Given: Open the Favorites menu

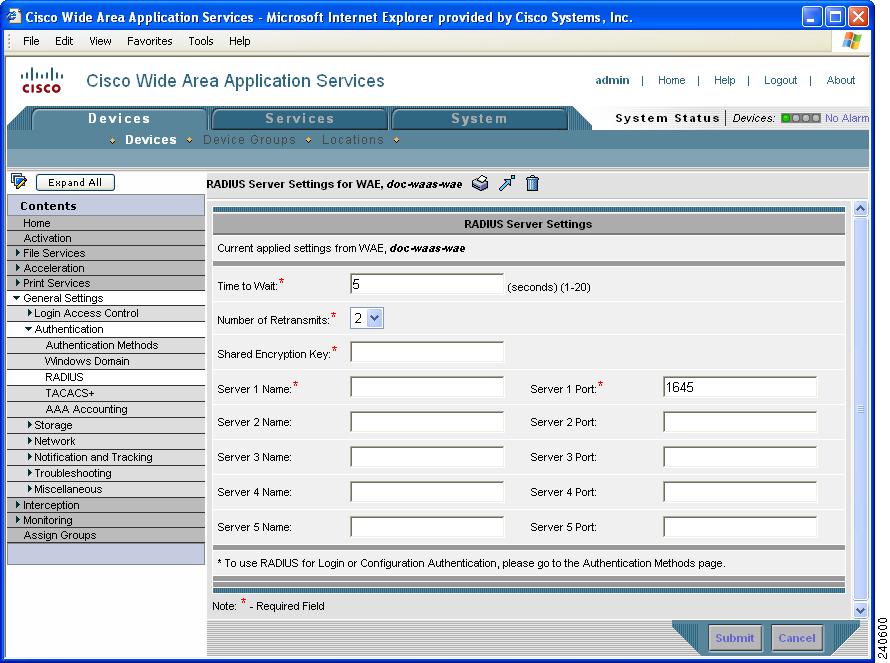Looking at the screenshot, I should [149, 41].
